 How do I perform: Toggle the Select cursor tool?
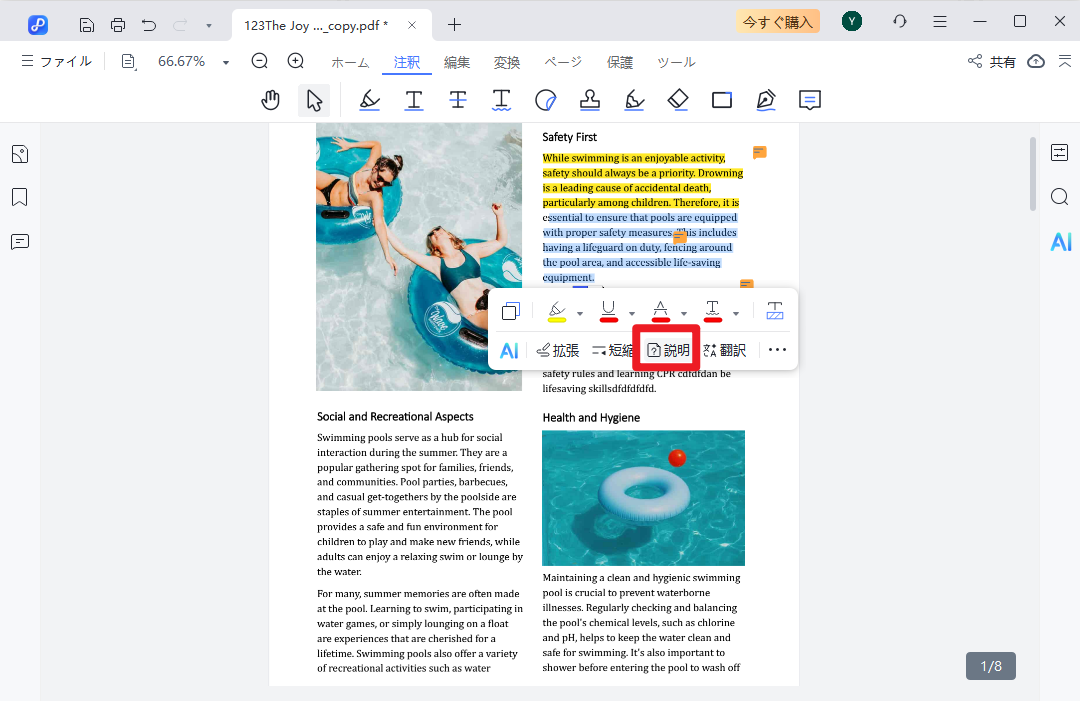(x=314, y=100)
